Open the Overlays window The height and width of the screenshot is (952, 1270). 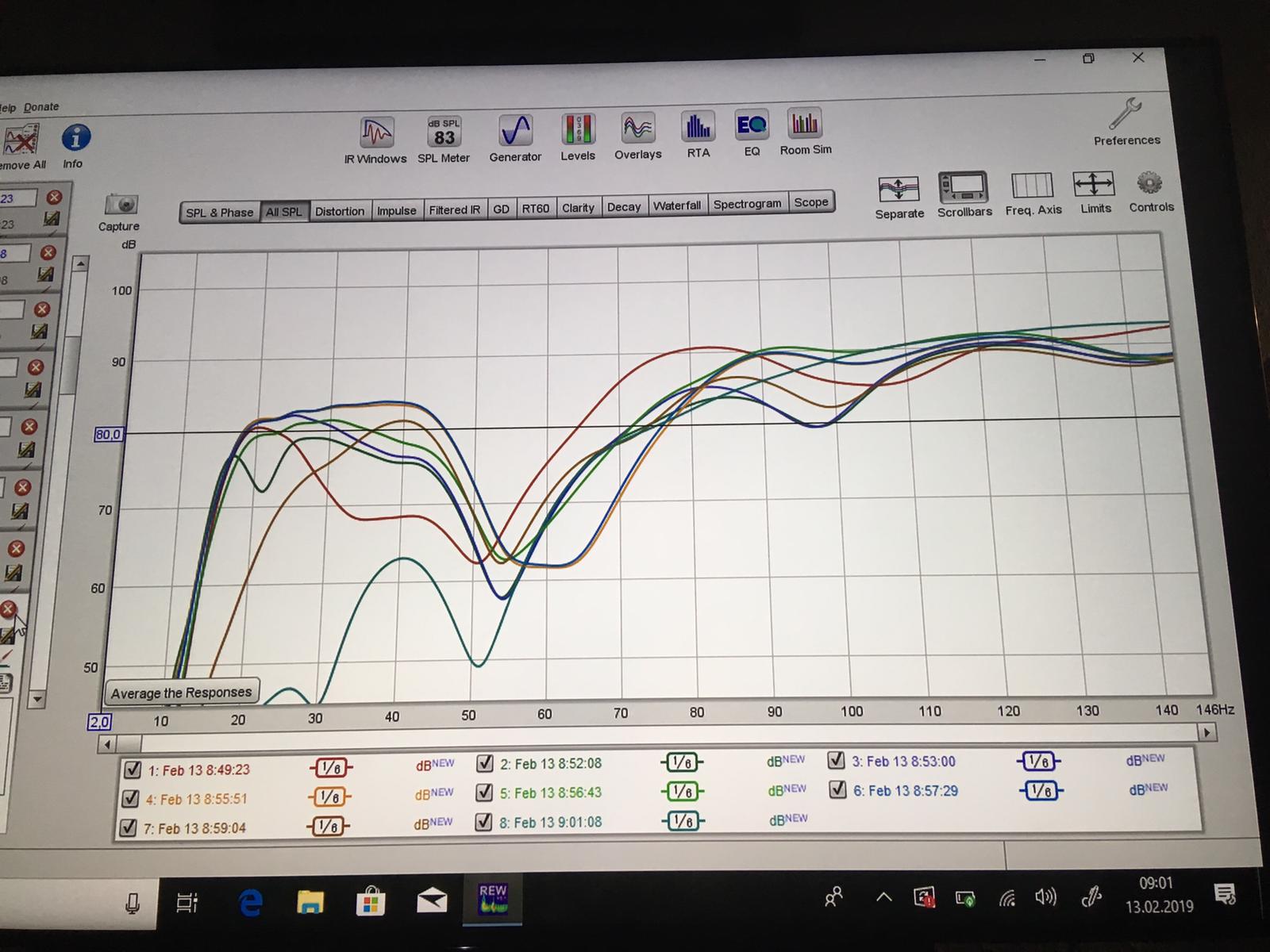tap(637, 129)
